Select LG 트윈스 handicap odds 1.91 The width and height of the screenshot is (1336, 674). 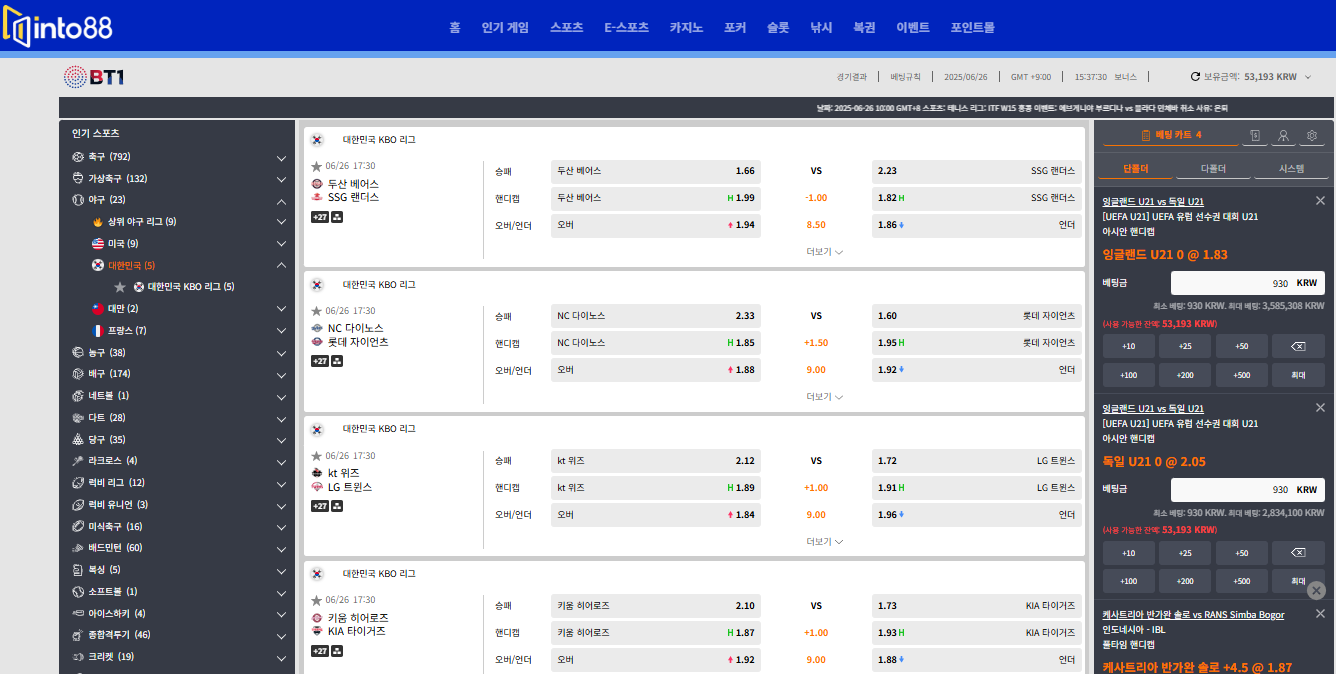point(976,488)
